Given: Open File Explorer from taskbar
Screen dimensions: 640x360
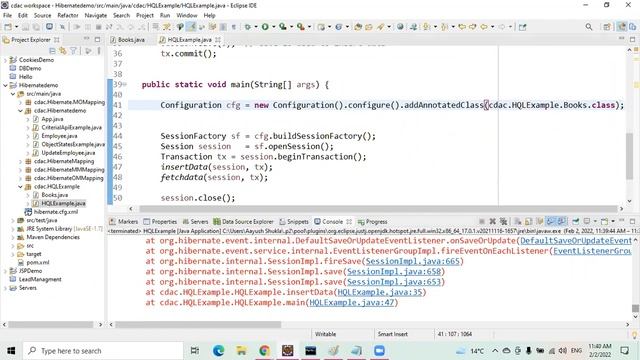Looking at the screenshot, I should (241, 351).
